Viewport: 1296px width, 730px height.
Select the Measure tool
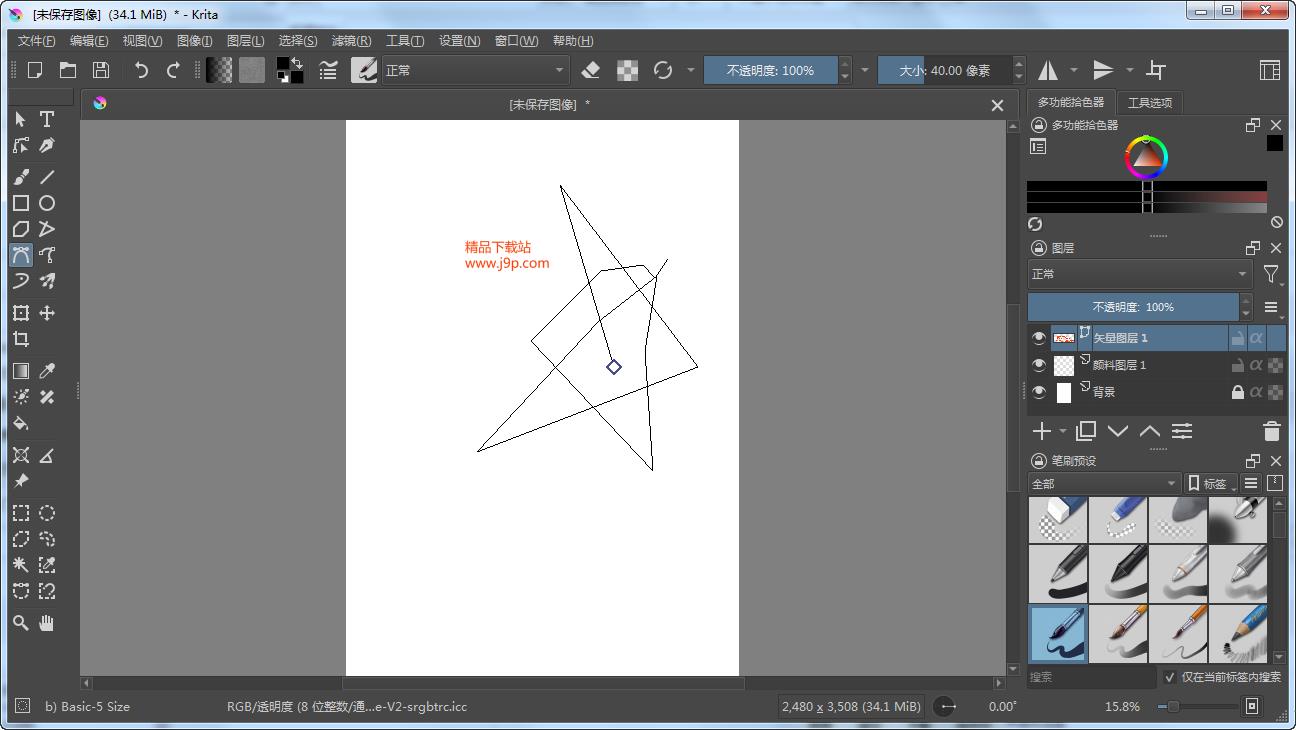(x=47, y=455)
